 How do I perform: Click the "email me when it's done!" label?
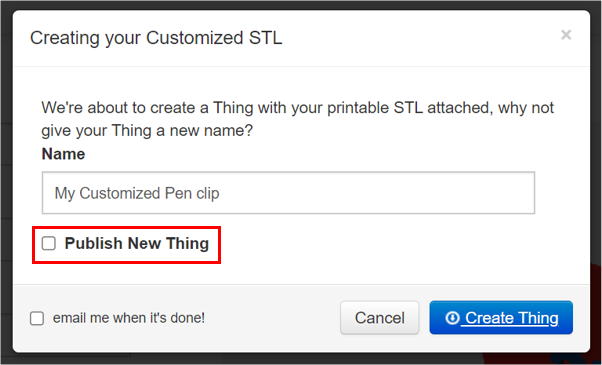[129, 318]
